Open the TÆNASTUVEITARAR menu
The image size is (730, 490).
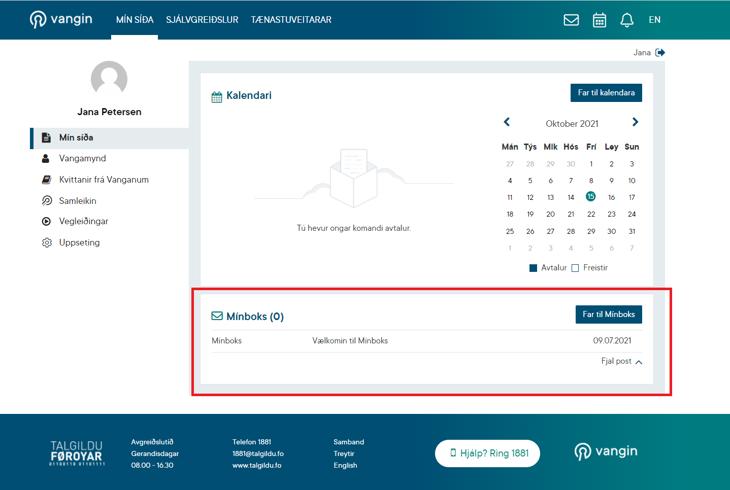pyautogui.click(x=291, y=20)
